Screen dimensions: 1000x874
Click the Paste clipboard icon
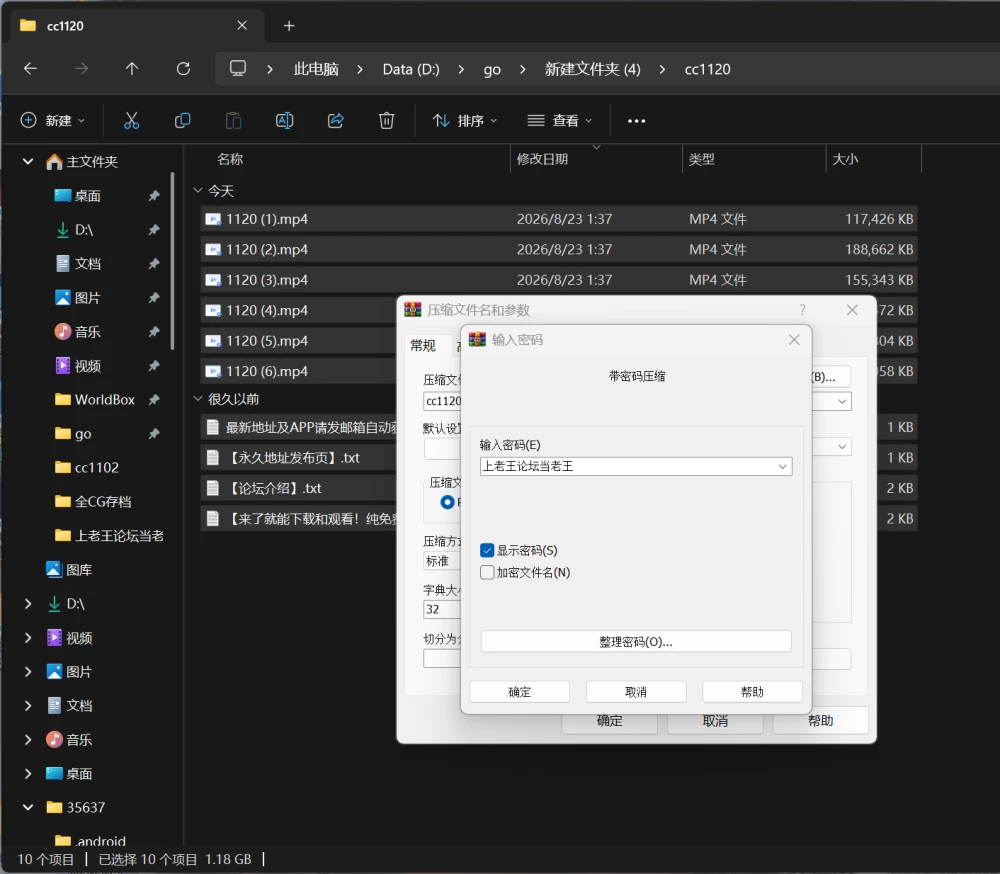click(233, 121)
